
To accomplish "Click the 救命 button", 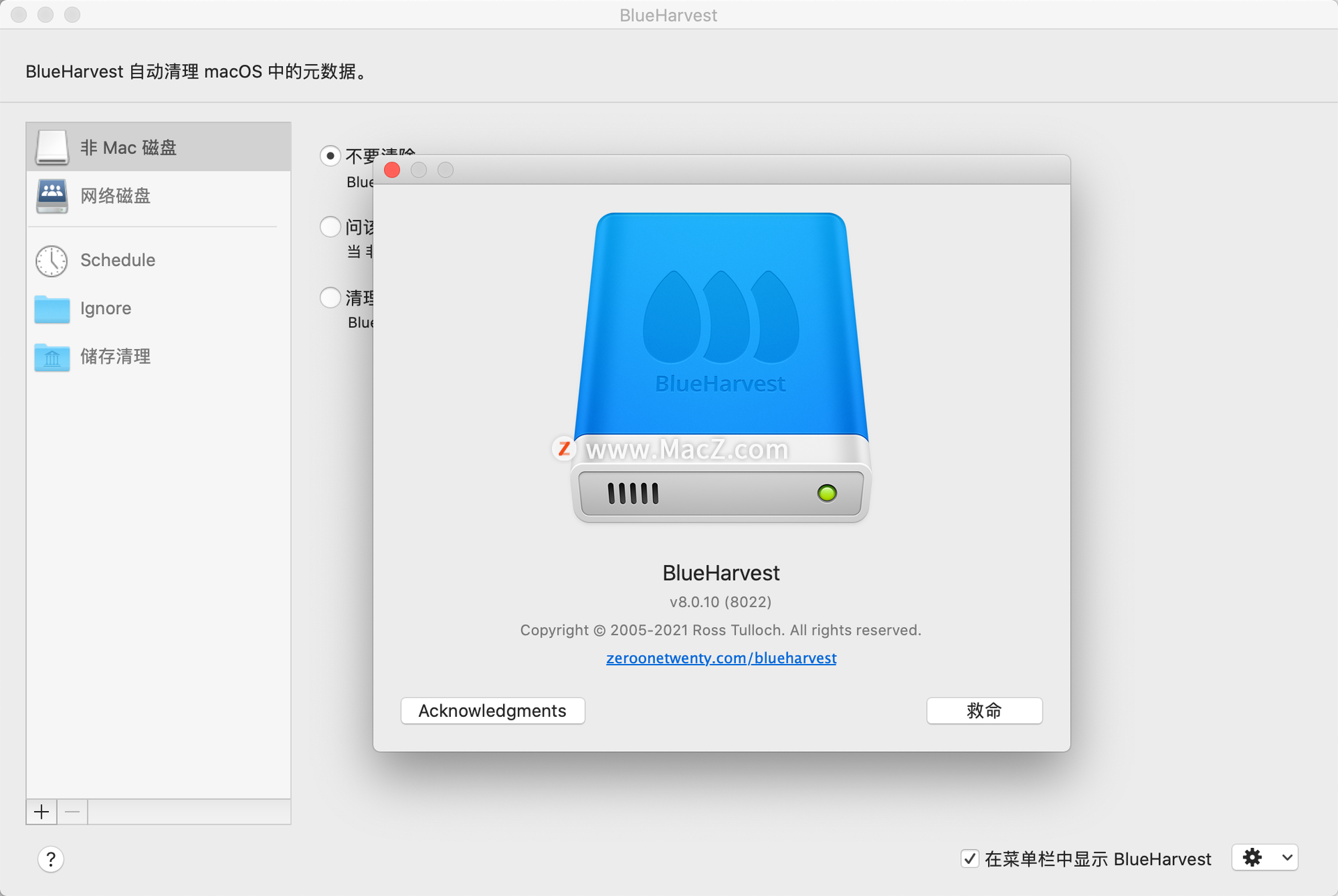I will point(984,711).
